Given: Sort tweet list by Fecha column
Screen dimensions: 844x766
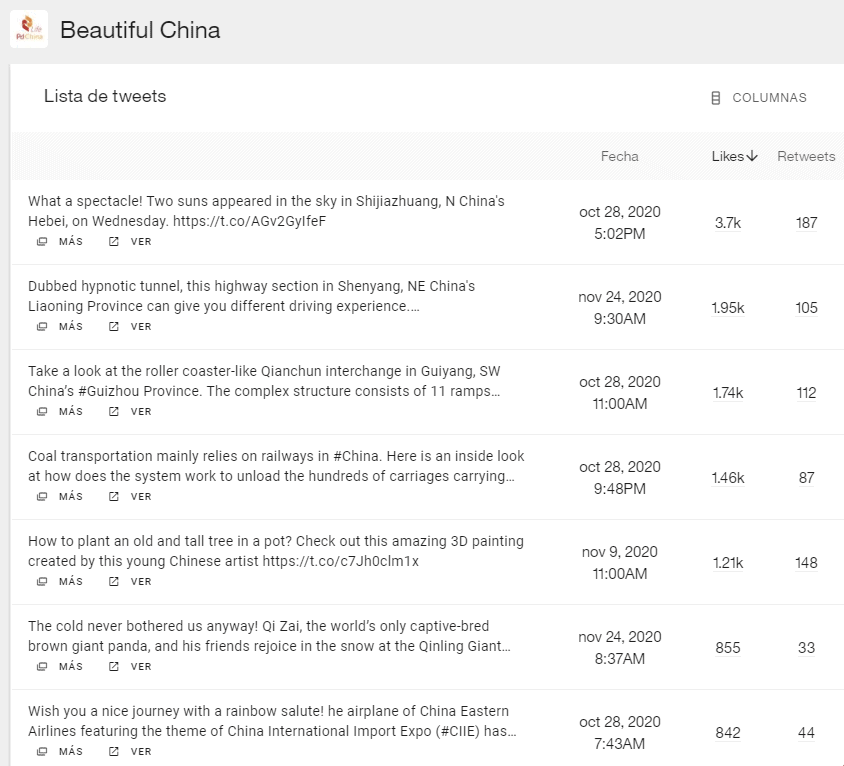Looking at the screenshot, I should (x=620, y=157).
